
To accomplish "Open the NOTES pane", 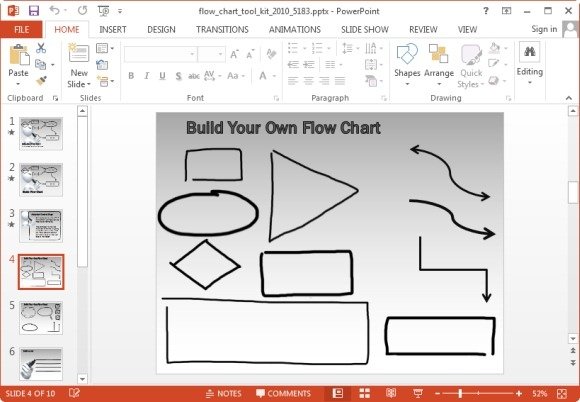I will [224, 393].
